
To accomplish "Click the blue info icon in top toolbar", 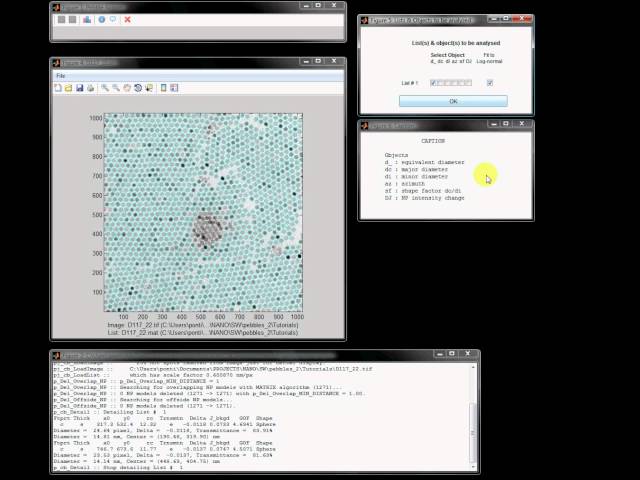I will 102,20.
